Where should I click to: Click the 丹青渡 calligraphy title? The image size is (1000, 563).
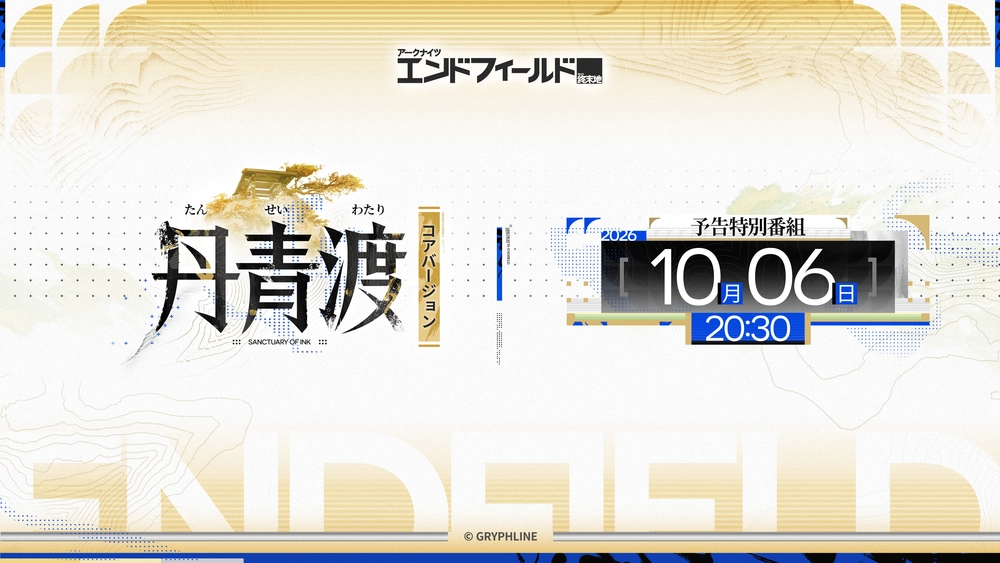(x=279, y=277)
